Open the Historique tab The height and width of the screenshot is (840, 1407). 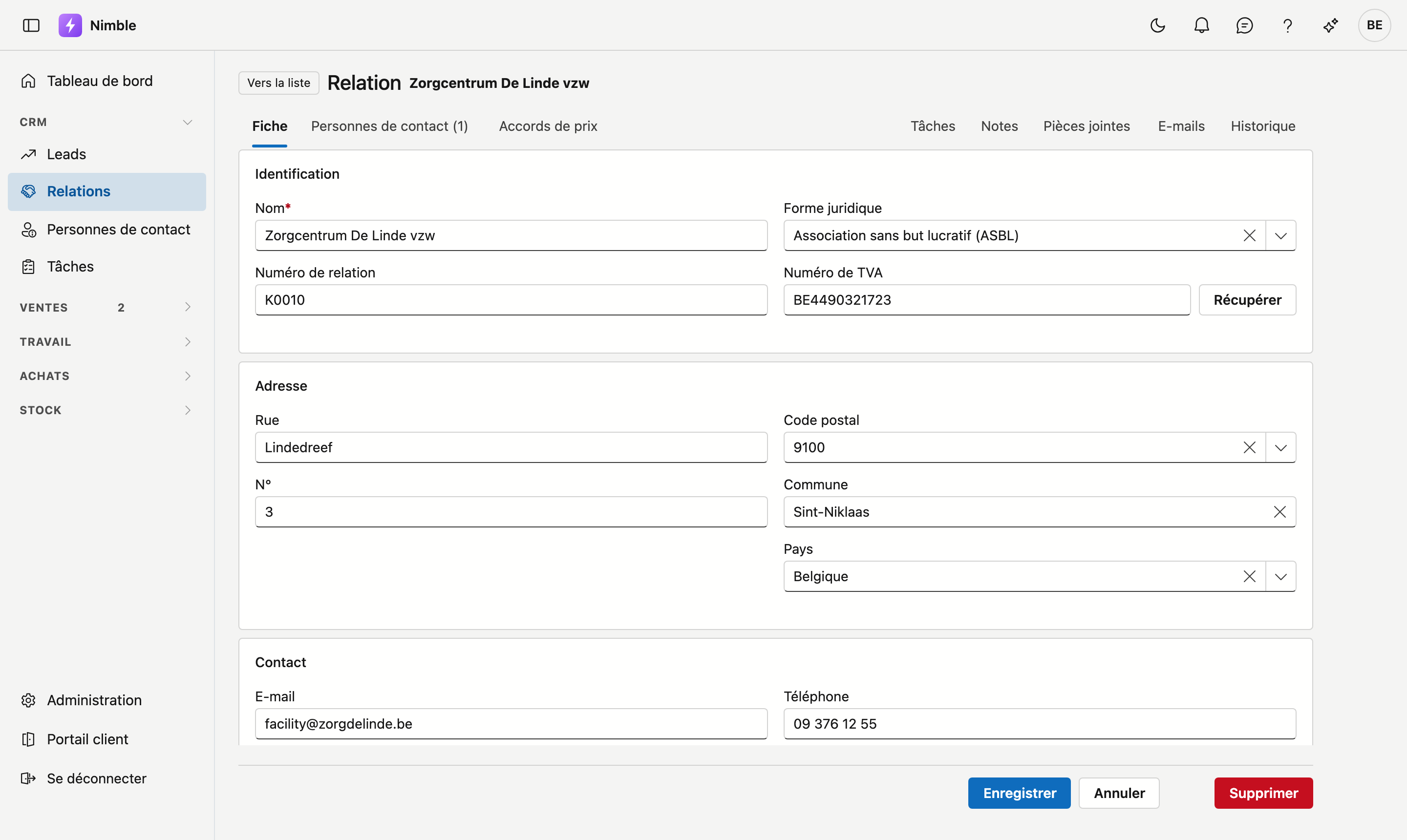tap(1262, 126)
